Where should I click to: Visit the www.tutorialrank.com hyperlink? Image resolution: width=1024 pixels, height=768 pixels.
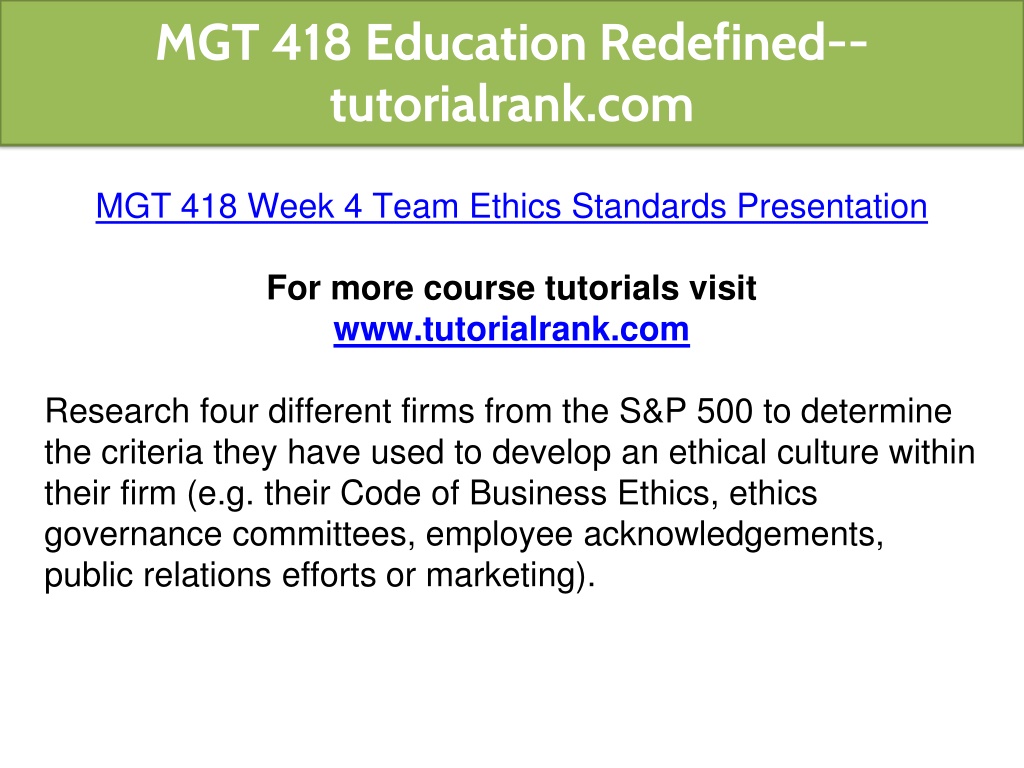tap(511, 329)
